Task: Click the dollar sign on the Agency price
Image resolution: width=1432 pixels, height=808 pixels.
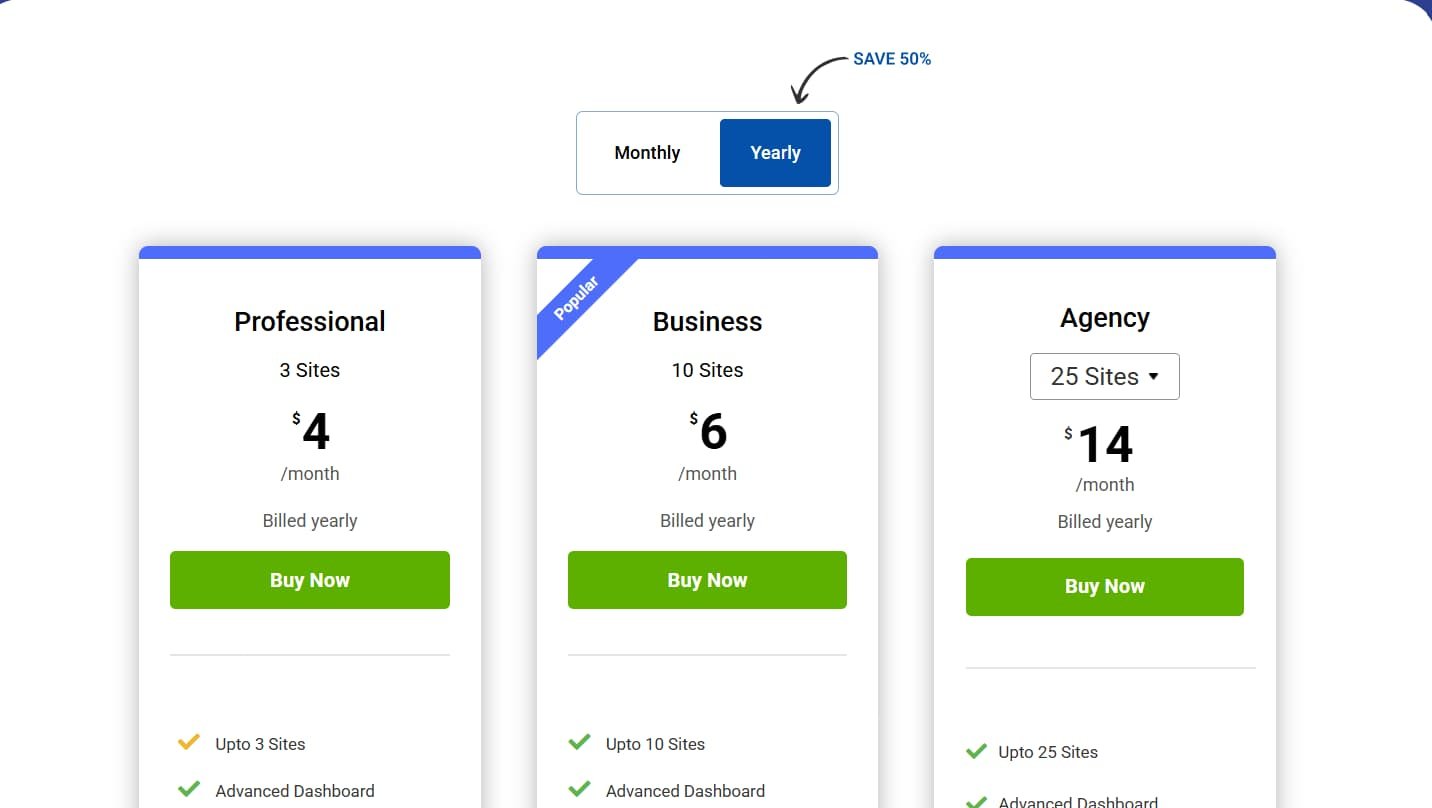Action: pos(1068,433)
